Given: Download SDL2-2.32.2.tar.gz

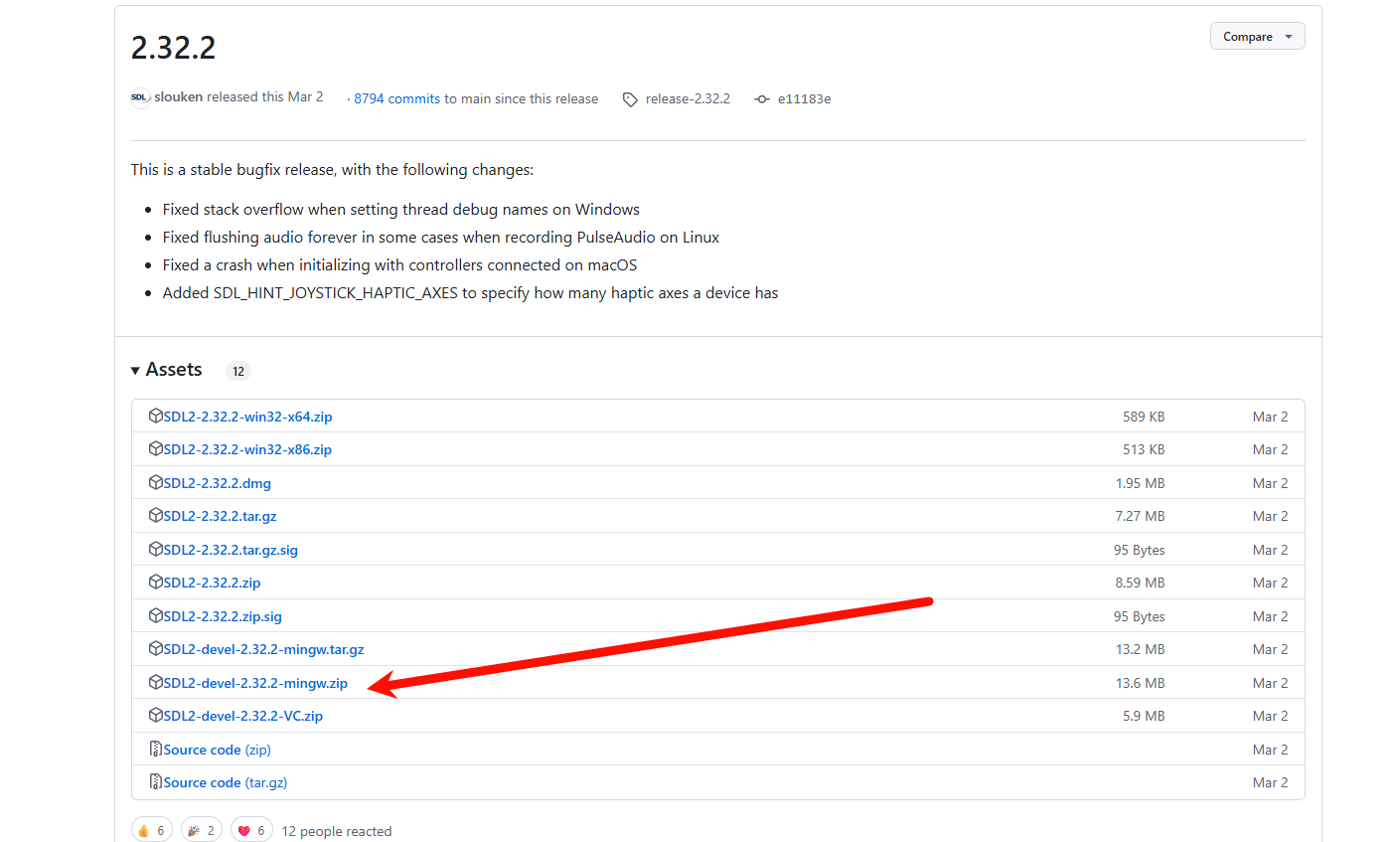Looking at the screenshot, I should pyautogui.click(x=220, y=516).
